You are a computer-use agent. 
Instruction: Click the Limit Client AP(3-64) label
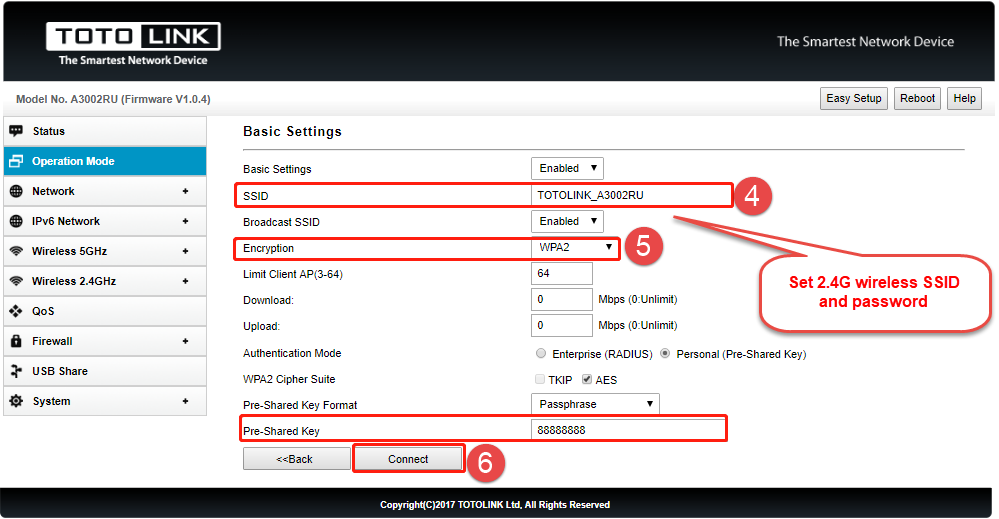292,274
